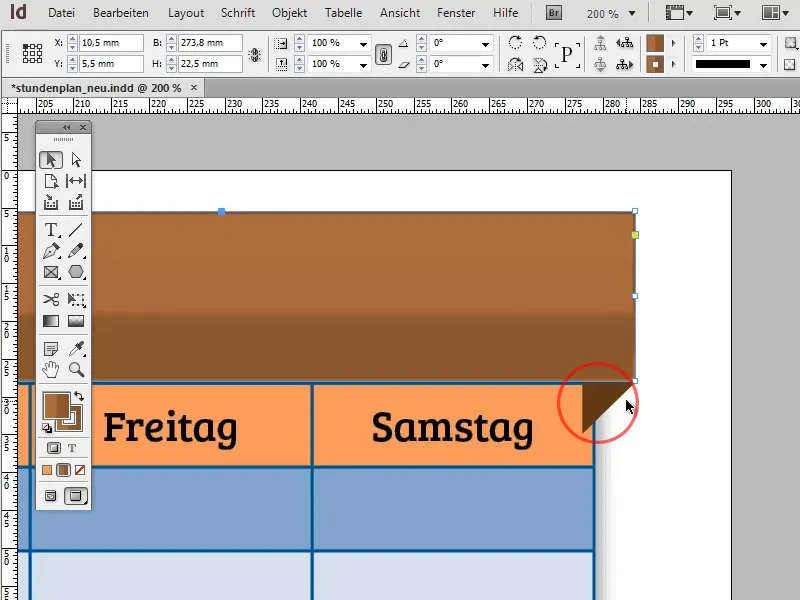Open the Fenster menu
This screenshot has width=800, height=600.
(x=456, y=13)
